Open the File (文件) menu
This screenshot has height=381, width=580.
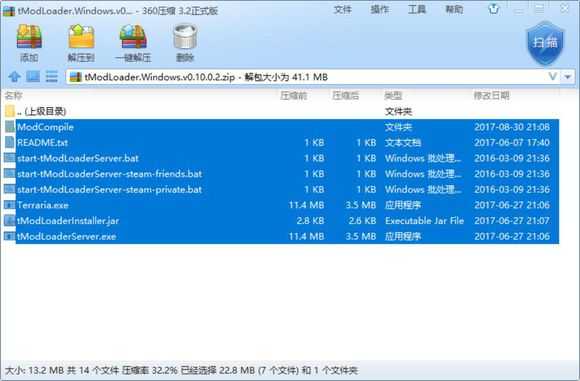[x=343, y=9]
